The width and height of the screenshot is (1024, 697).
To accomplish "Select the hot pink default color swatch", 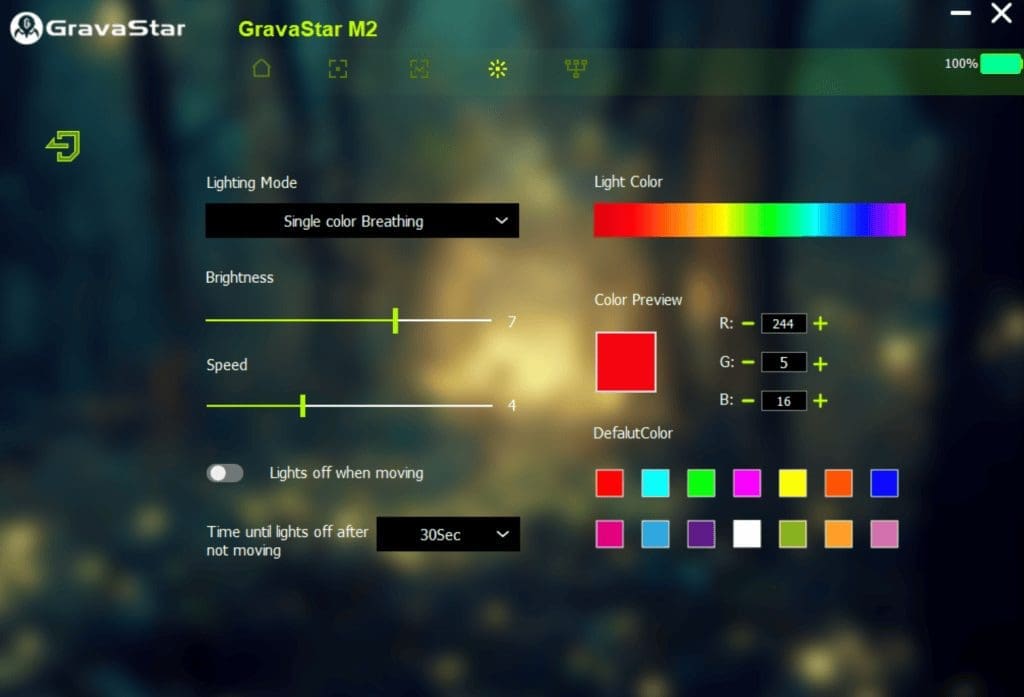I will 609,534.
